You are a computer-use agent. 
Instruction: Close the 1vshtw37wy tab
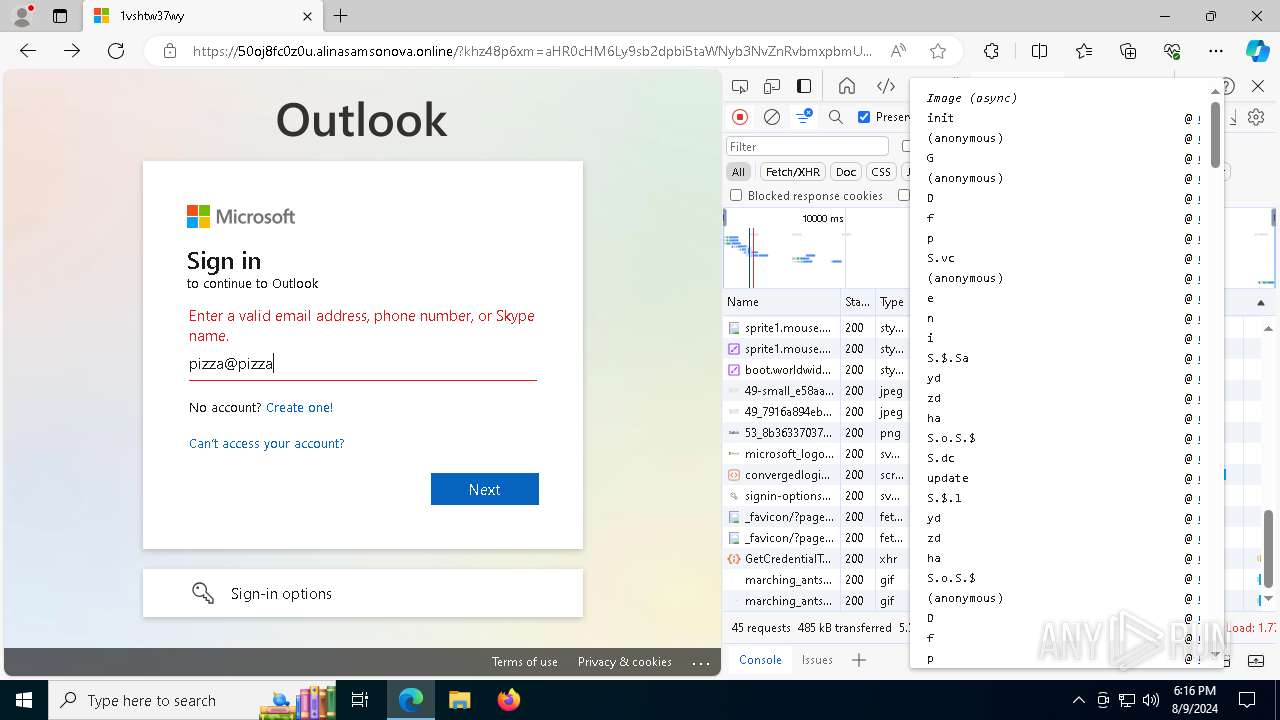click(307, 16)
